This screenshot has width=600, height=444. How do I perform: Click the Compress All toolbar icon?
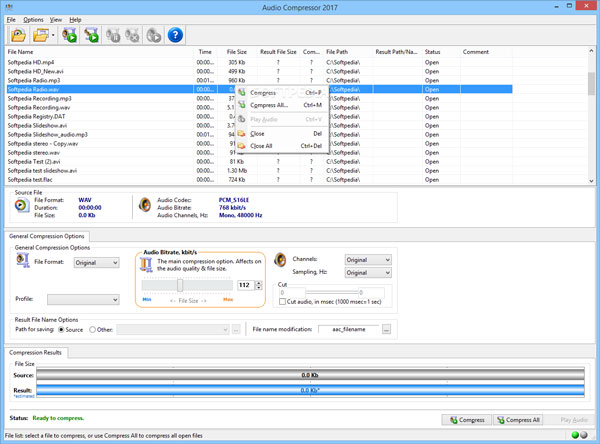pyautogui.click(x=91, y=35)
